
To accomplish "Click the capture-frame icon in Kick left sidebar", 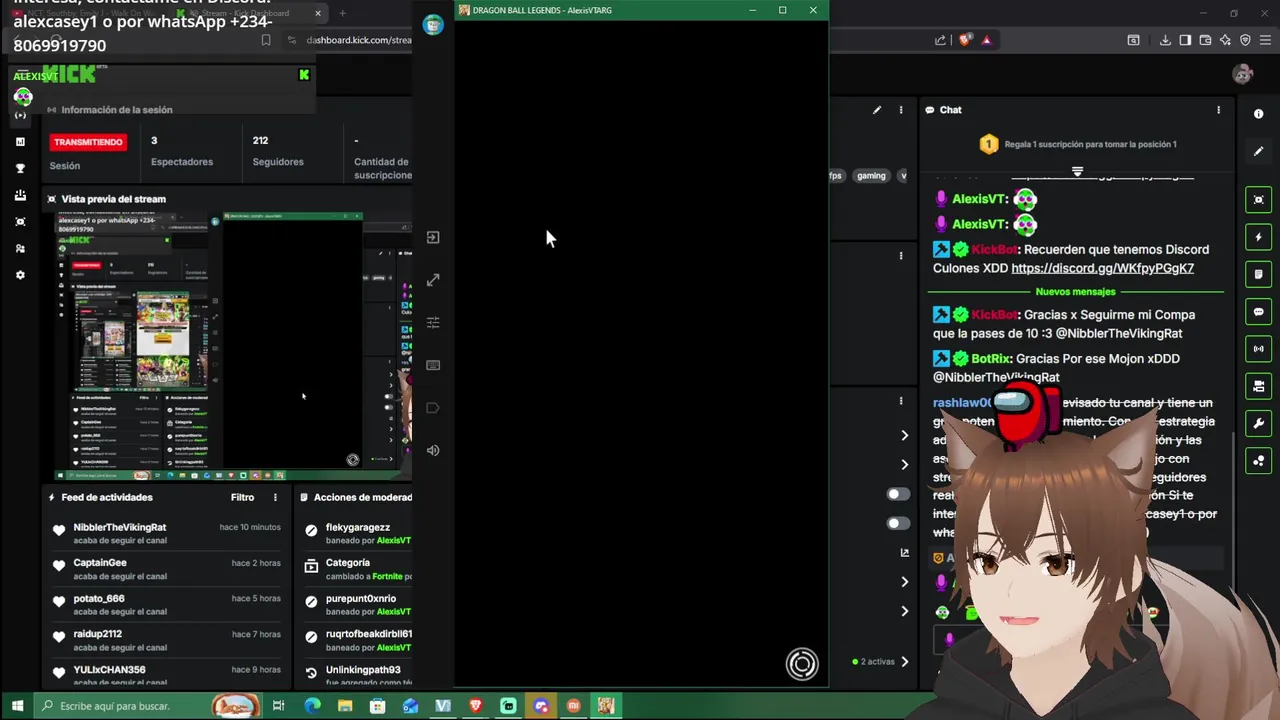I will coord(20,222).
